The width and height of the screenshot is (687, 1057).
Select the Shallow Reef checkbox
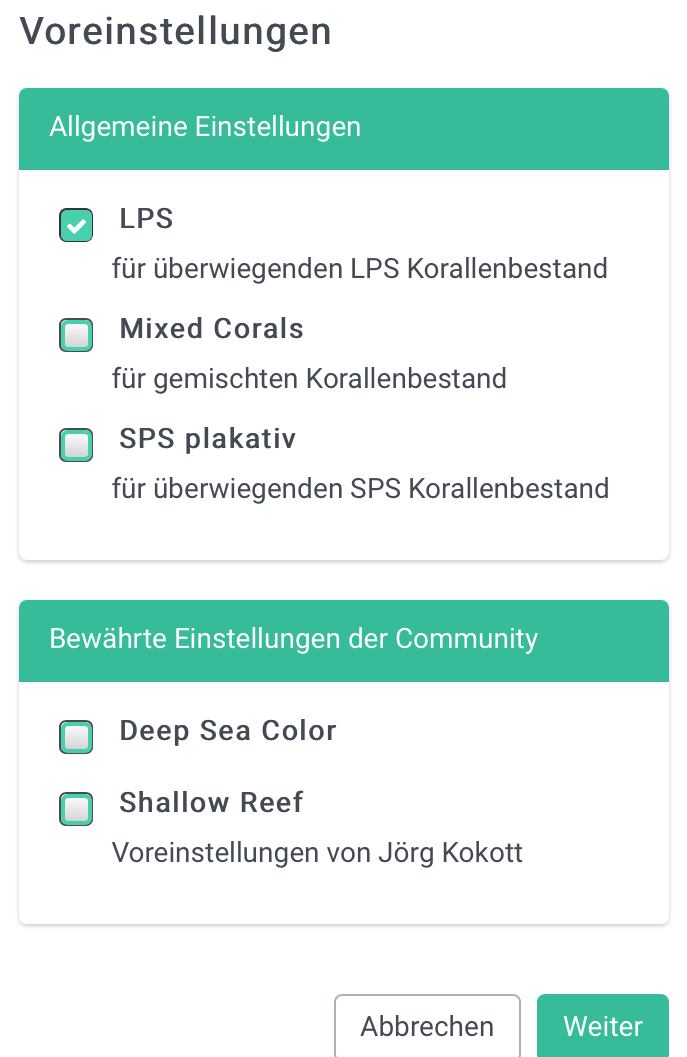pyautogui.click(x=76, y=808)
